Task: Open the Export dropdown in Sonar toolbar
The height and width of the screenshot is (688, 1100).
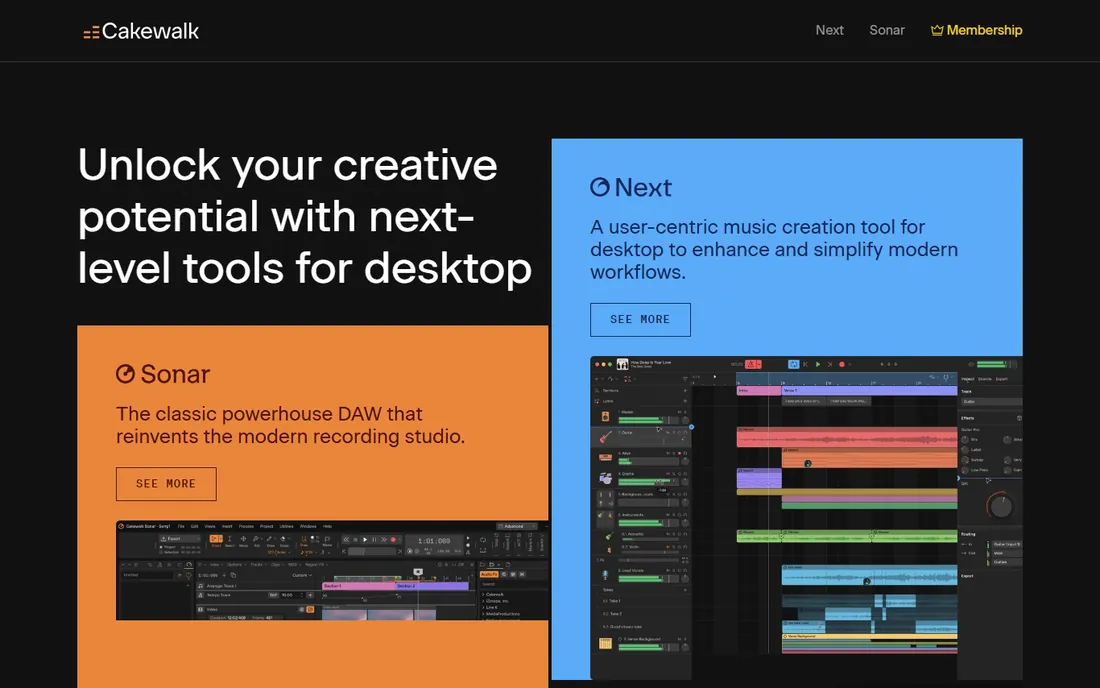Action: [180, 539]
